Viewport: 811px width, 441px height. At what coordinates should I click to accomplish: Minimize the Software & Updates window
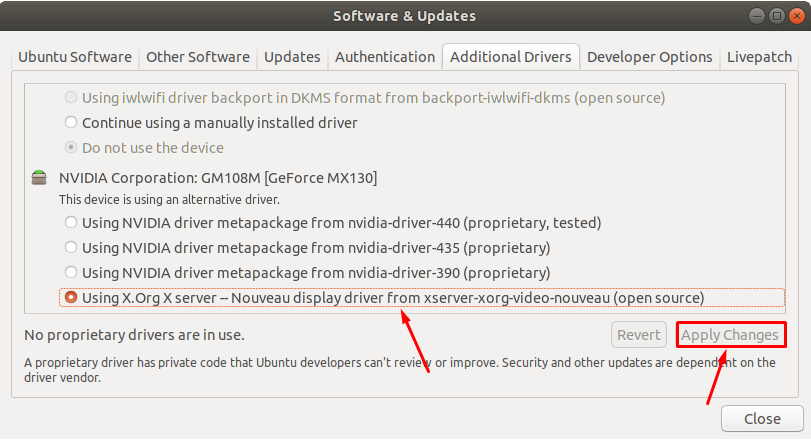pos(752,15)
